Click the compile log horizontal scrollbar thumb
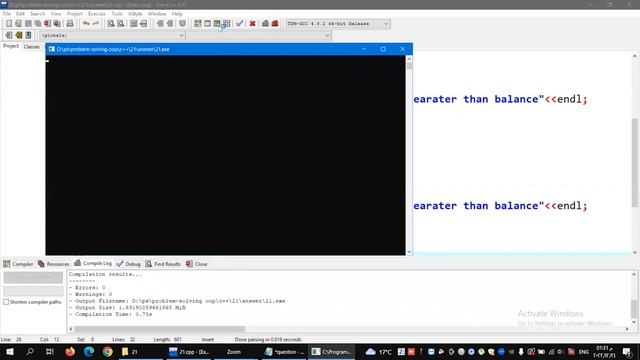 tap(160, 329)
